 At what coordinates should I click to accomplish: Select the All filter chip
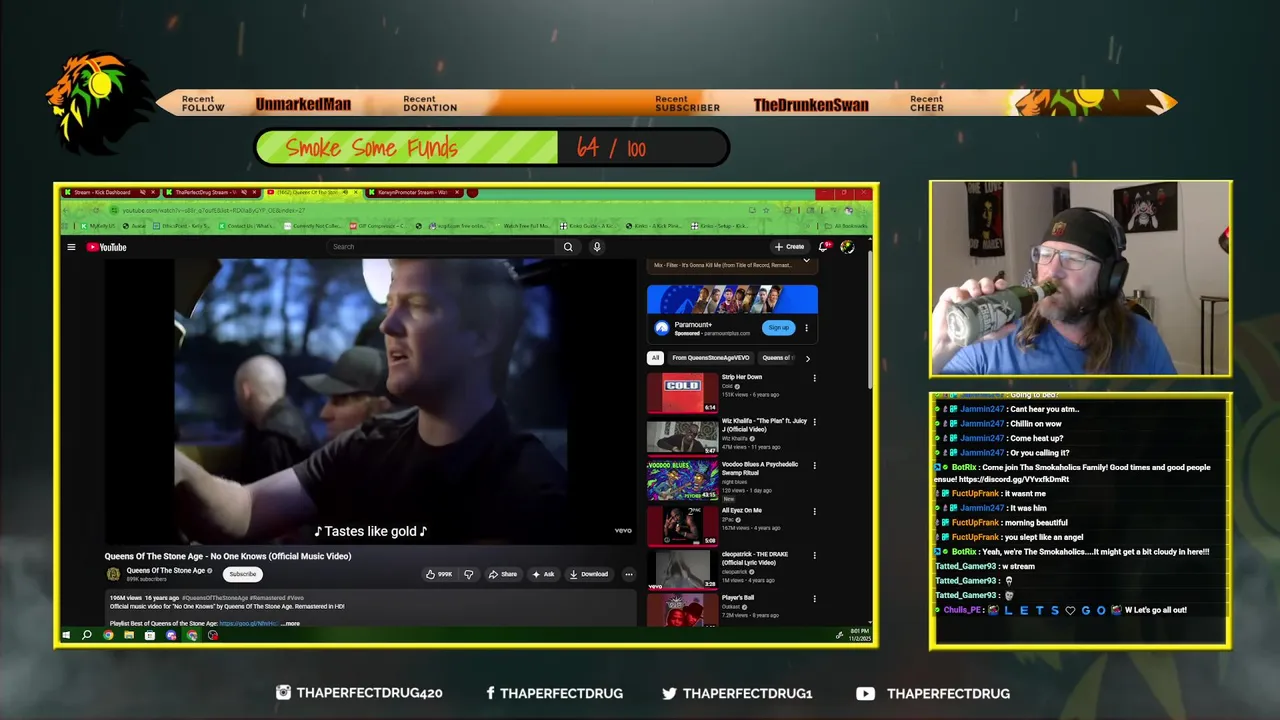655,358
